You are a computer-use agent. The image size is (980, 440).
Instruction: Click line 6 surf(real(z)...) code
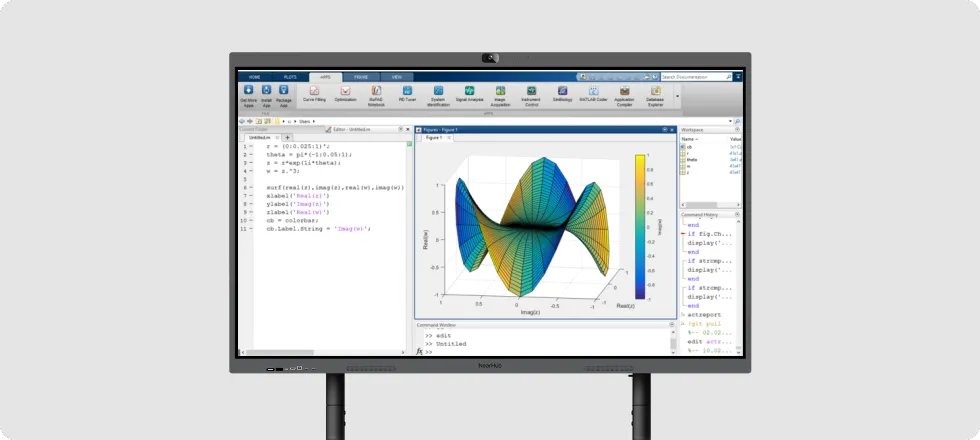point(335,188)
